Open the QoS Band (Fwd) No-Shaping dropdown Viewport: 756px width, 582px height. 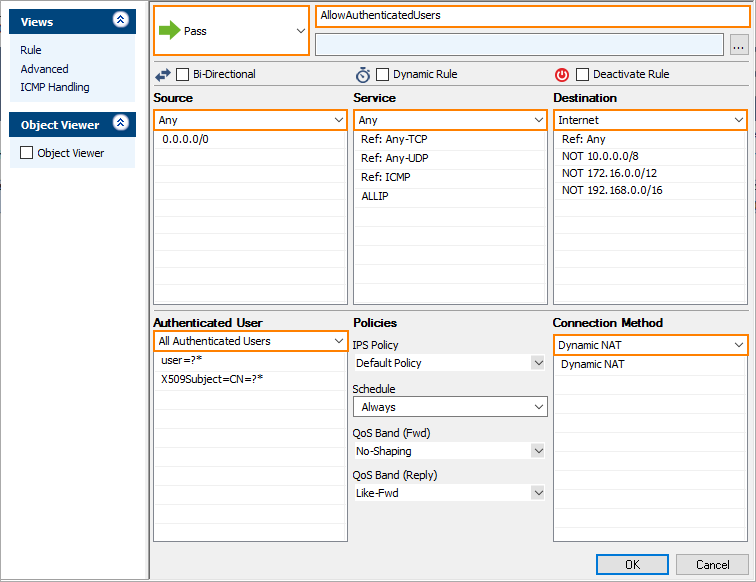[x=450, y=451]
